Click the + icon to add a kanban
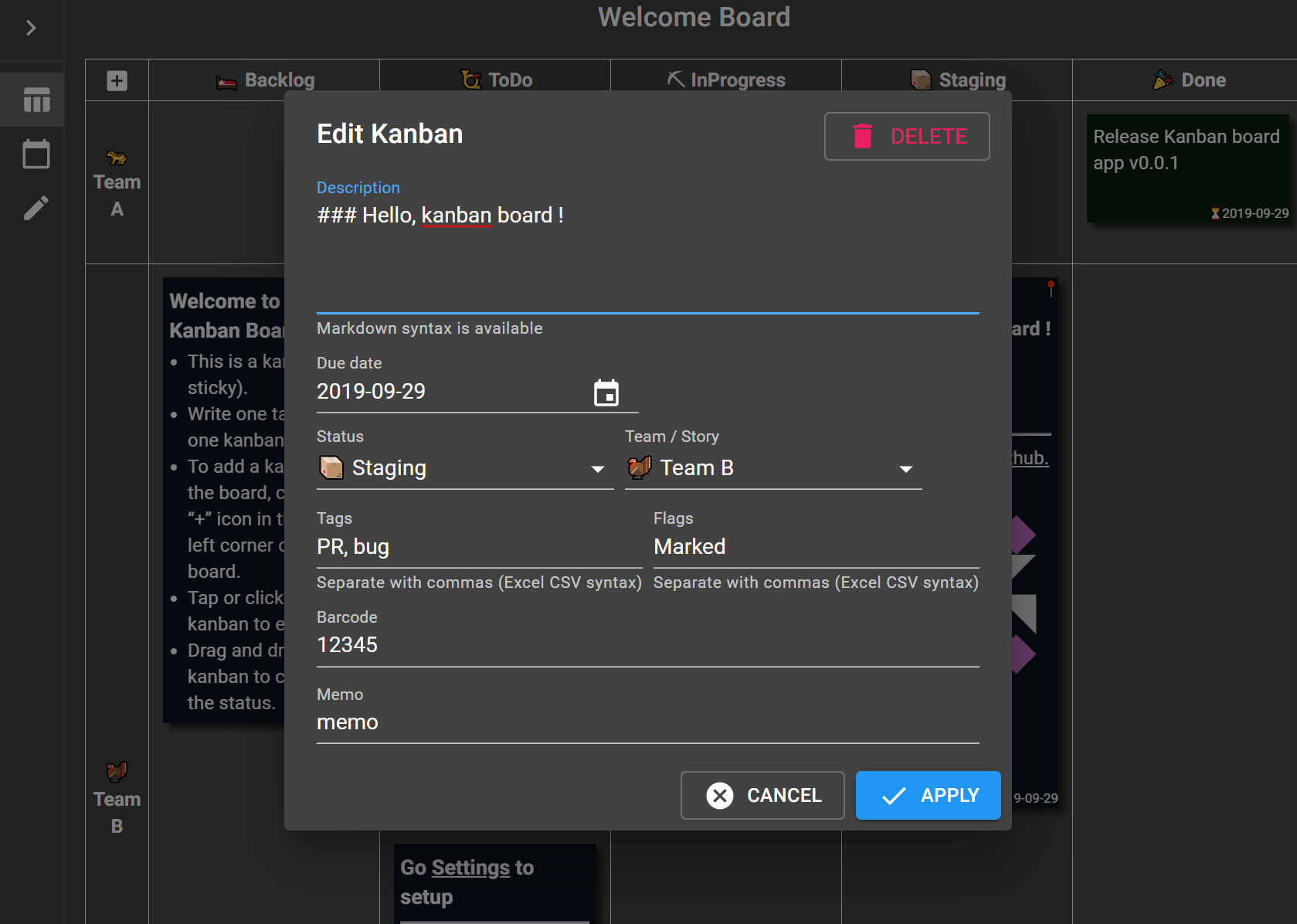The image size is (1297, 924). [x=116, y=80]
